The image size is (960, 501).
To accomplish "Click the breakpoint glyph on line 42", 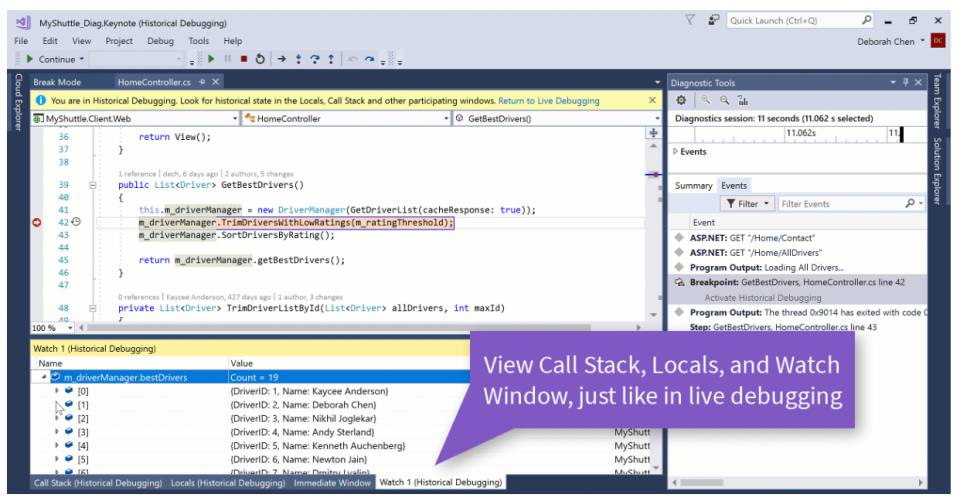I will 37,222.
